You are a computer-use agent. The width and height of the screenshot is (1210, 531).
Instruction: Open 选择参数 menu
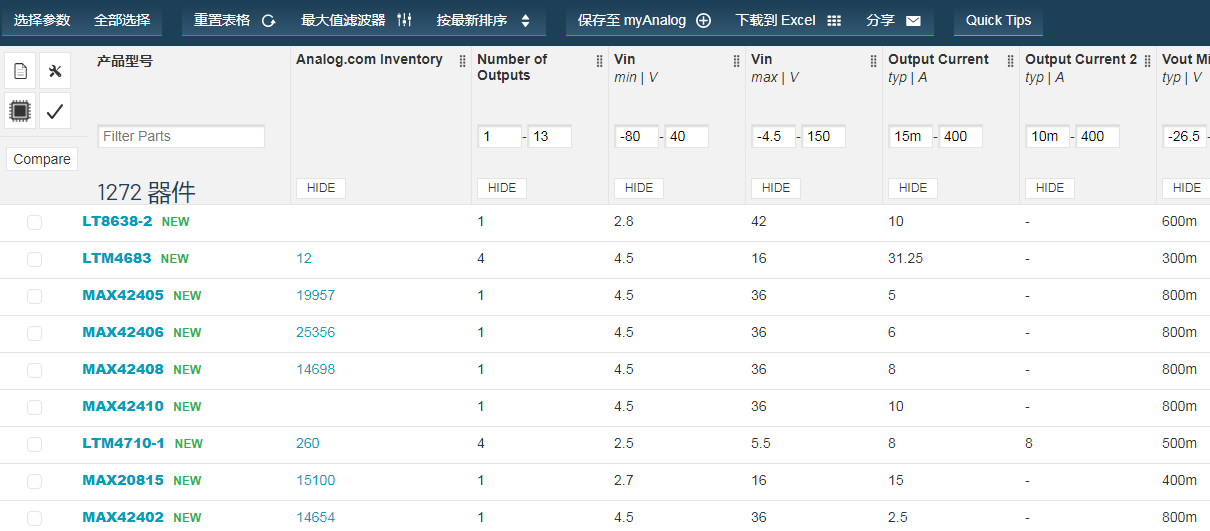(x=42, y=20)
